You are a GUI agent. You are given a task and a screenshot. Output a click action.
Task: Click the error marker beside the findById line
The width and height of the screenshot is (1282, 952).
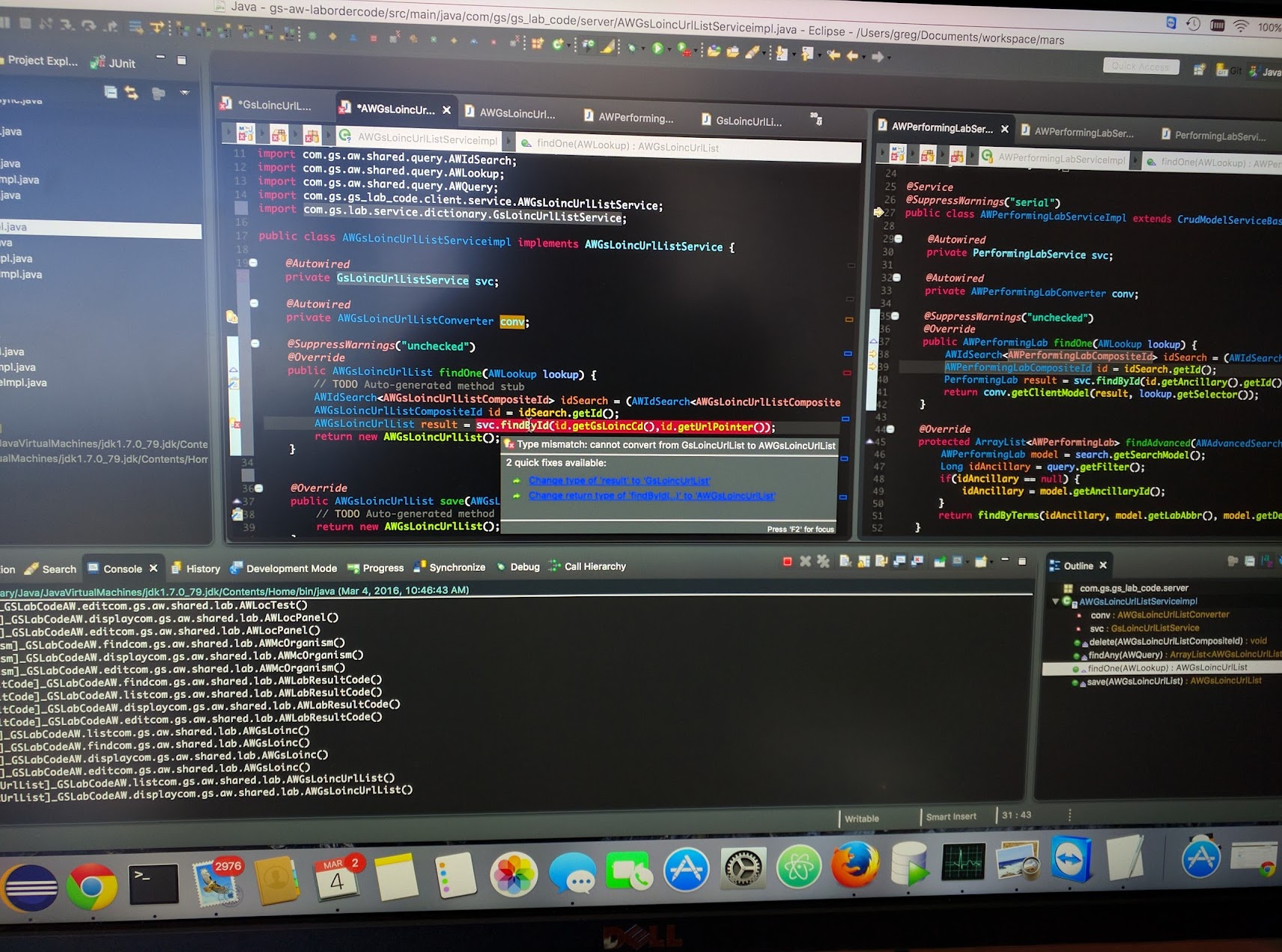[234, 424]
